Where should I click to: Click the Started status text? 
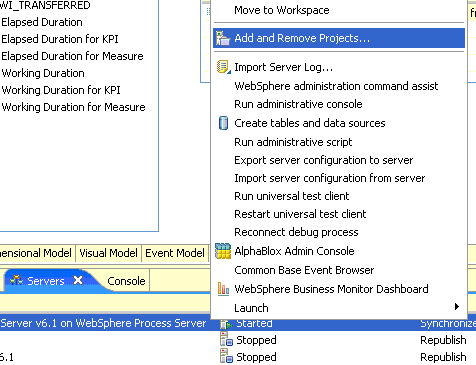coord(254,323)
